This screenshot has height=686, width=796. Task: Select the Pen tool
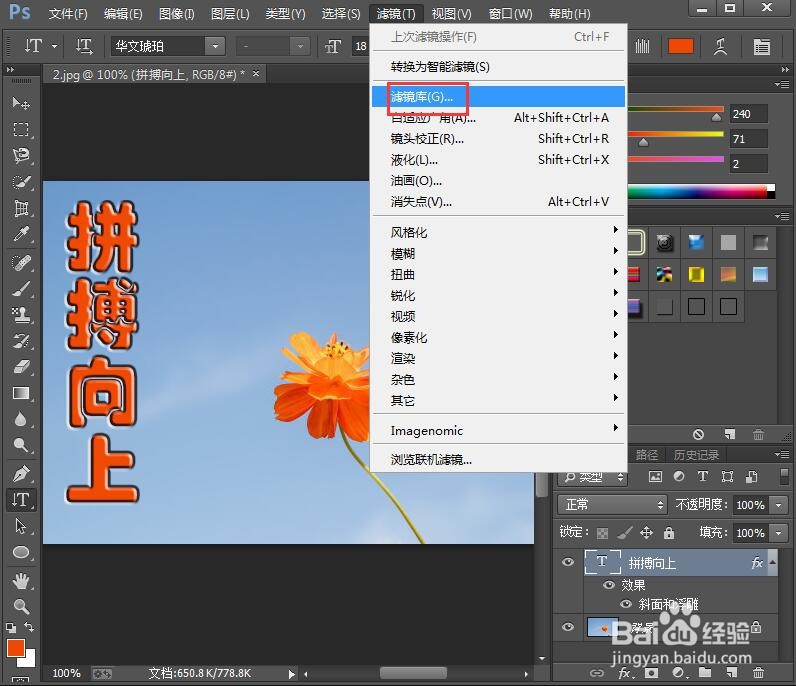click(21, 473)
